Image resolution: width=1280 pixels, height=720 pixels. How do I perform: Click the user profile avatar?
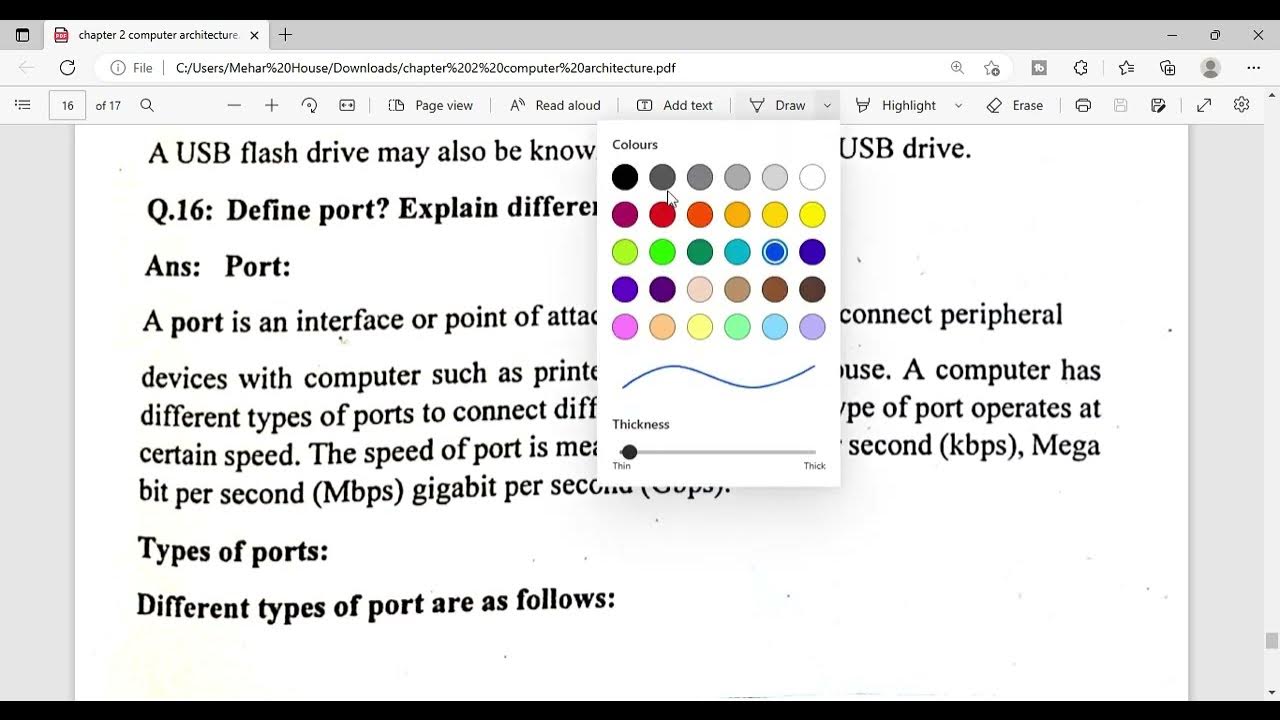coord(1210,68)
